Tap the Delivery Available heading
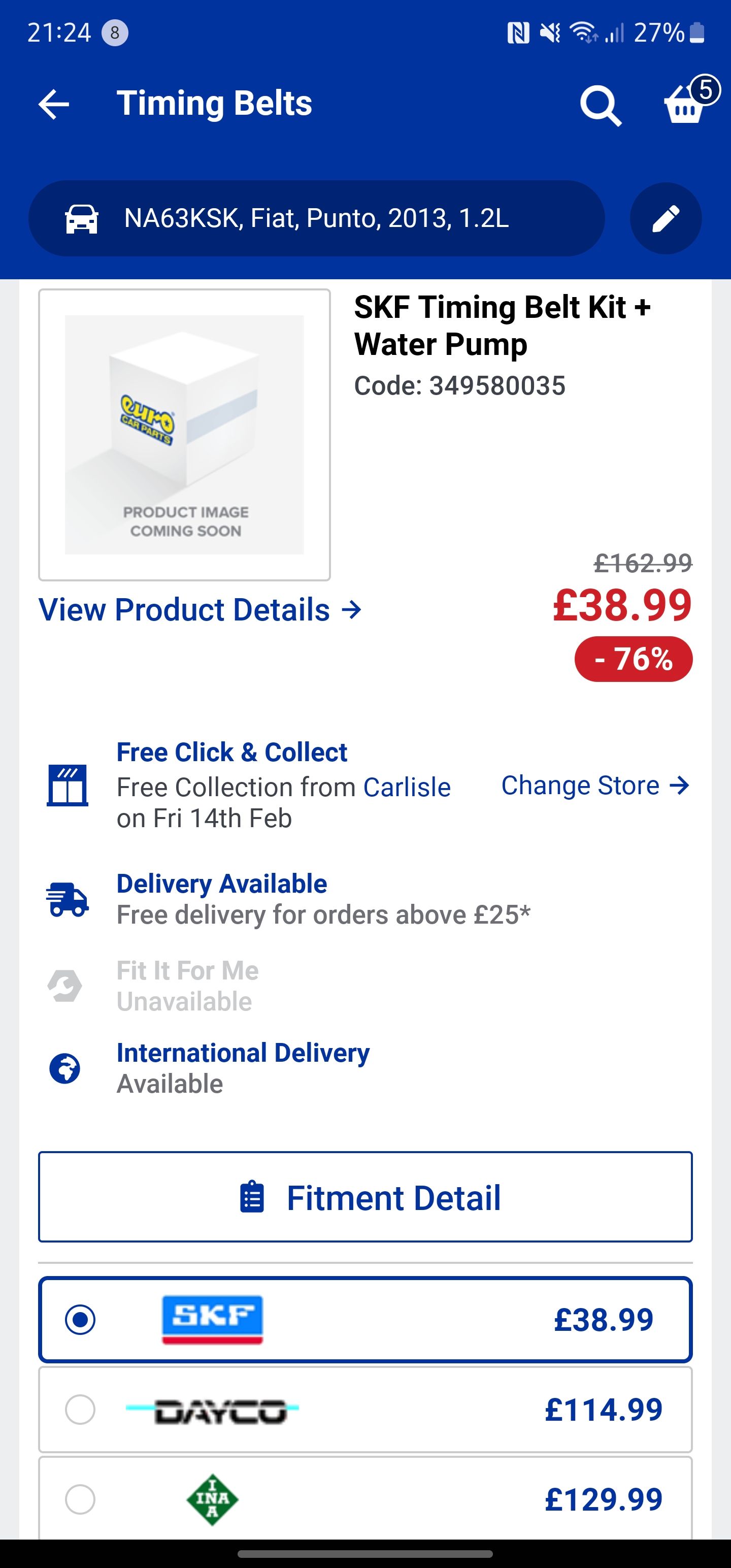 221,883
